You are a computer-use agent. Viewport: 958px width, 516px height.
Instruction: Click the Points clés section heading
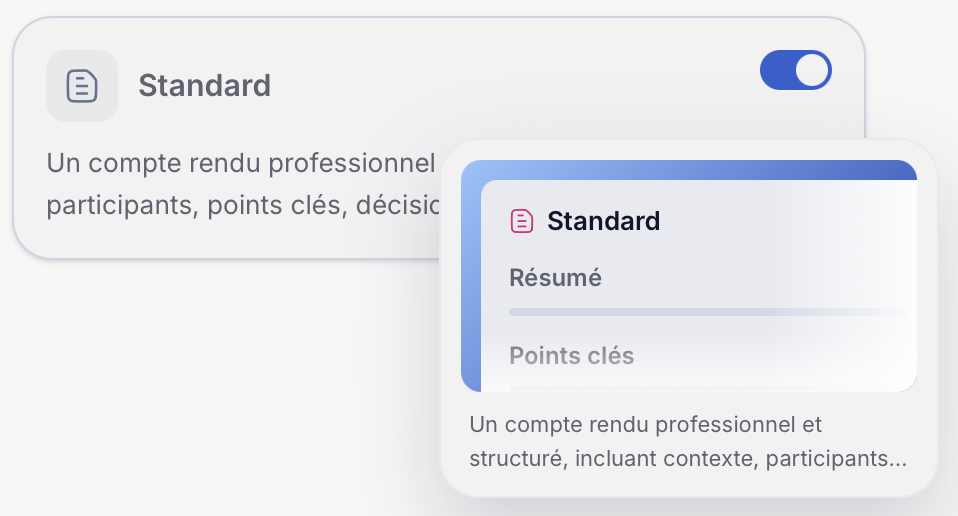(x=572, y=355)
